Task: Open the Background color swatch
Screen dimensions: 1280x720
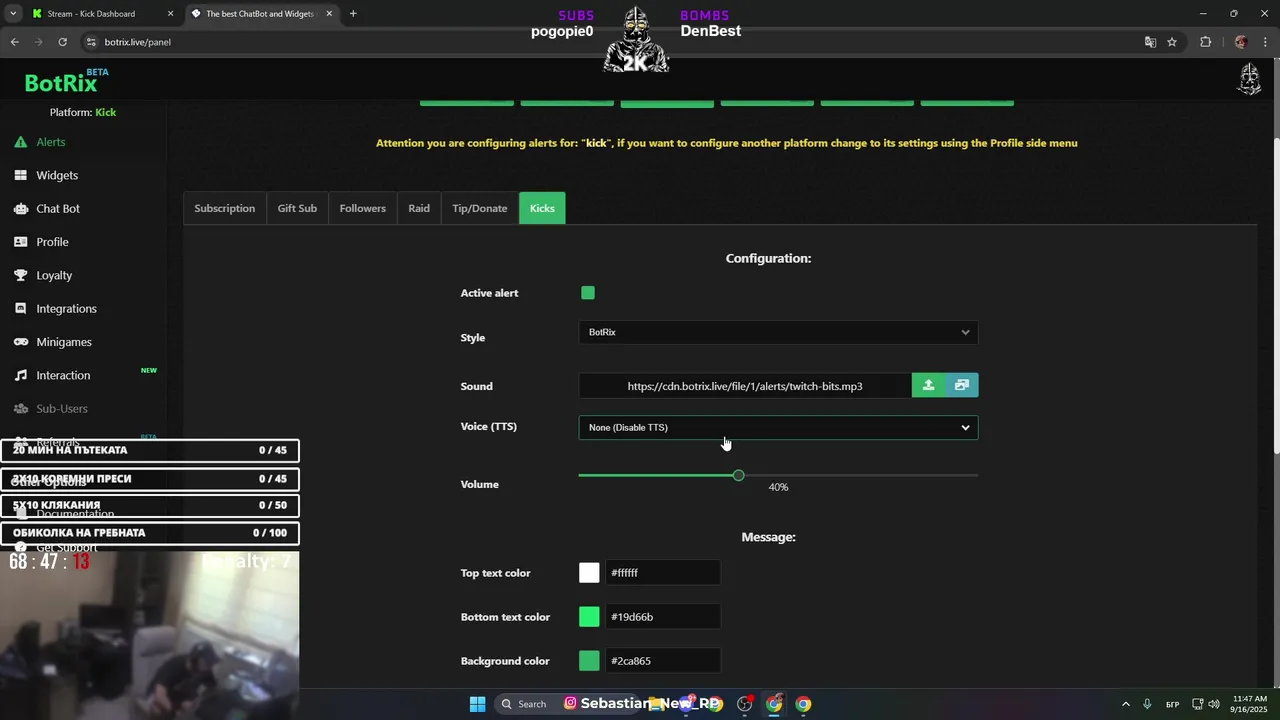Action: [589, 661]
